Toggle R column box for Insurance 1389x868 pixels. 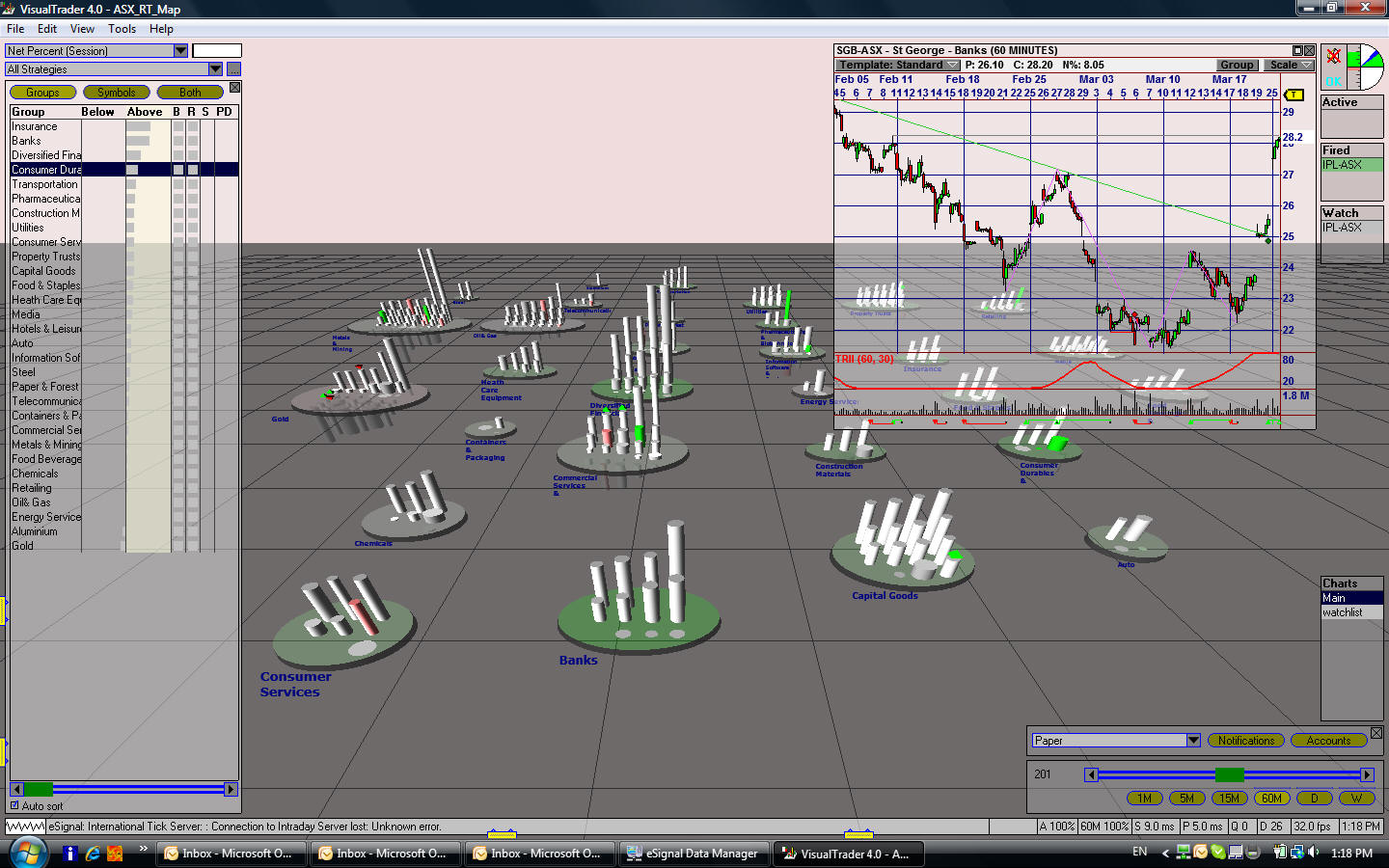193,126
